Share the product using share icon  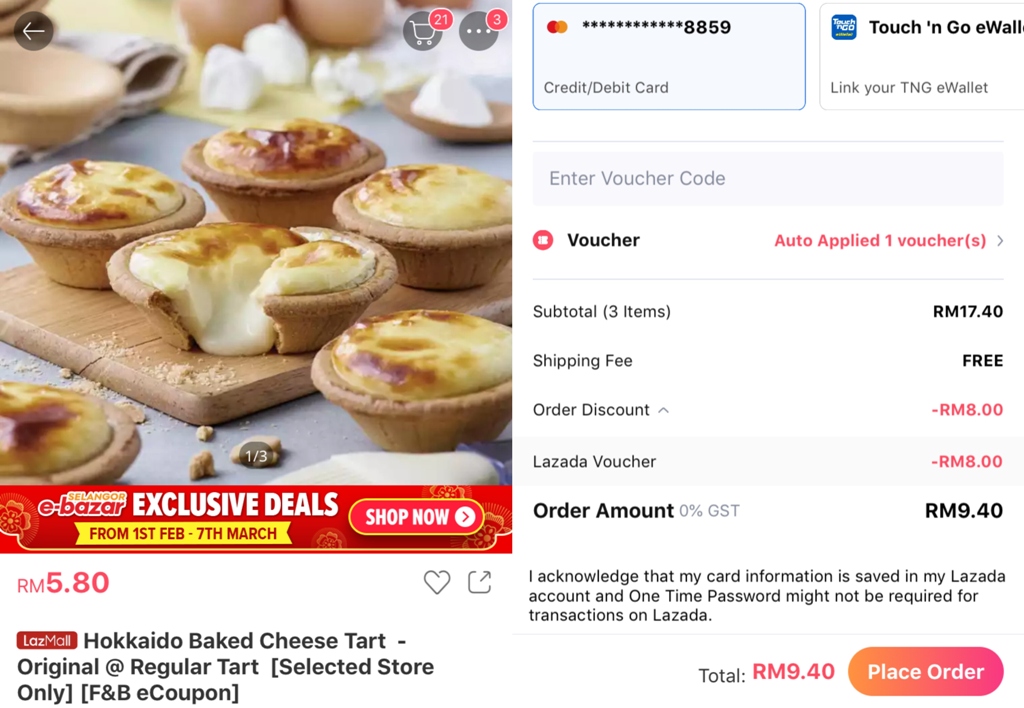tap(479, 582)
